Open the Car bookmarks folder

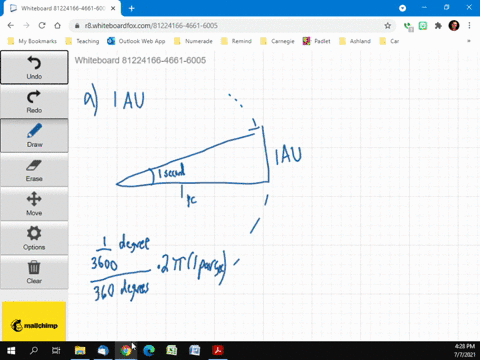click(389, 41)
